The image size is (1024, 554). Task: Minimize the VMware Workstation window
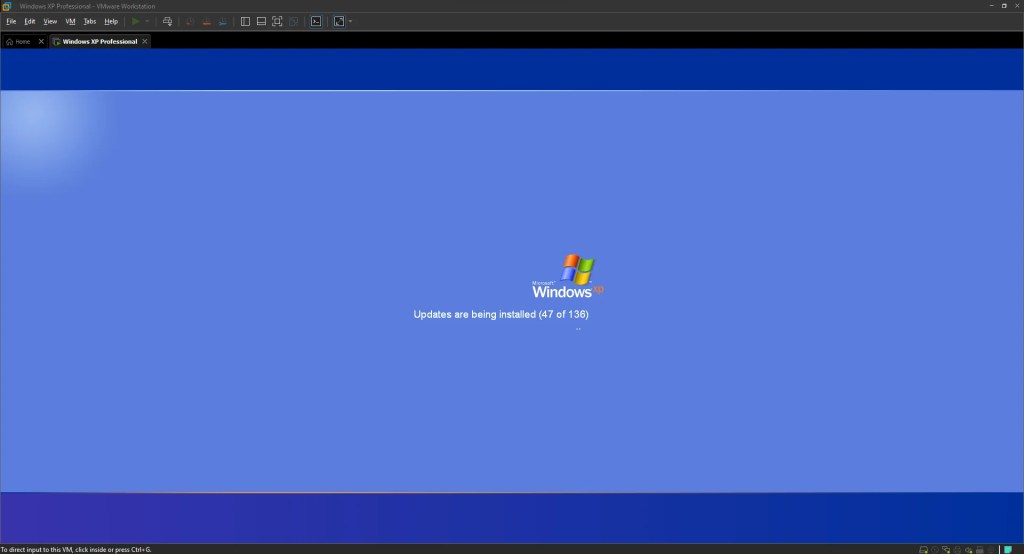[991, 6]
